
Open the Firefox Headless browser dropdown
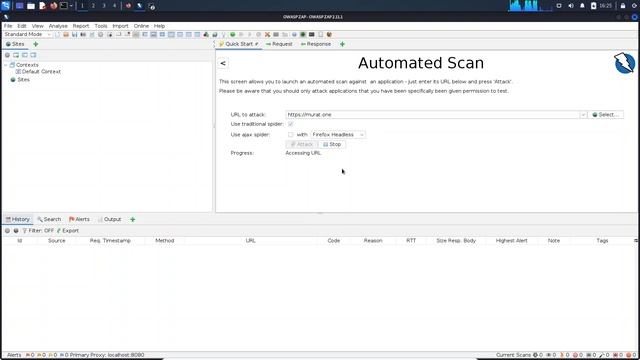[338, 135]
